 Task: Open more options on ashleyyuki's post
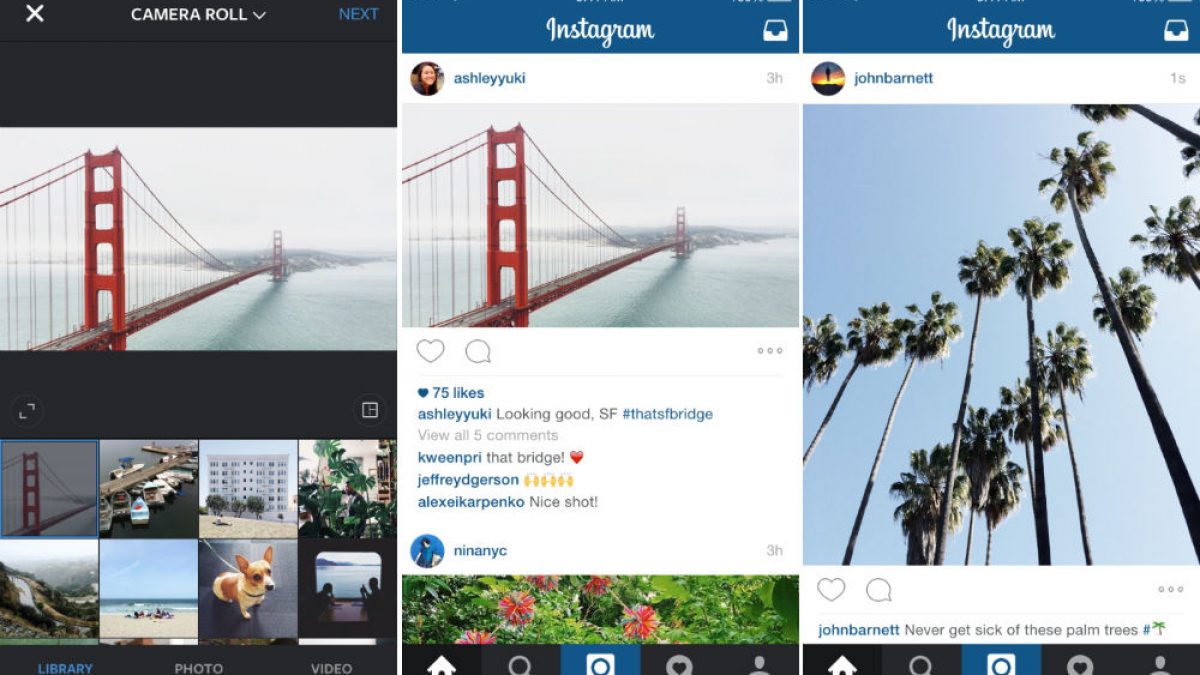click(x=770, y=351)
